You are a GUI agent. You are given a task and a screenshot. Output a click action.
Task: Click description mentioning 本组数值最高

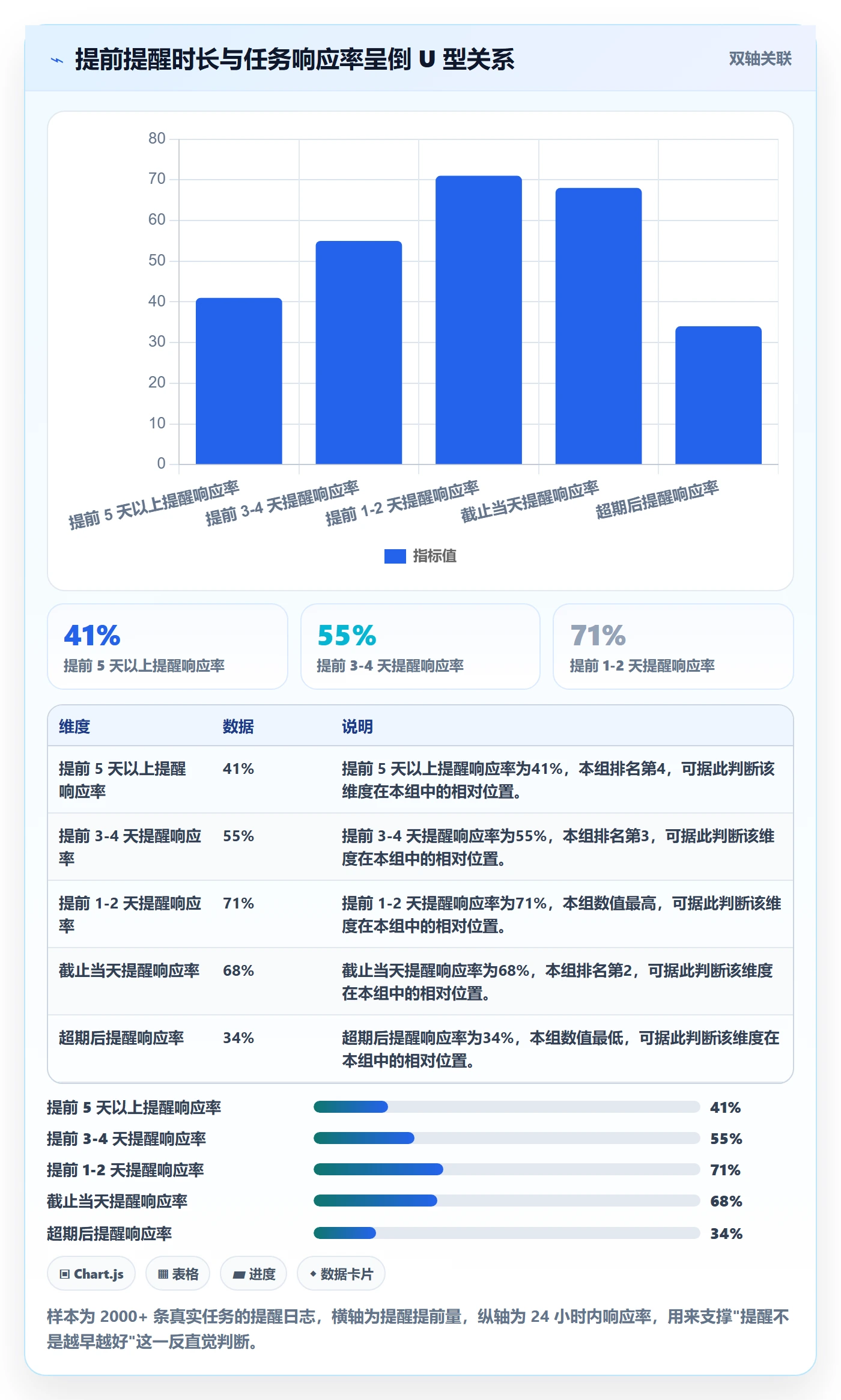(x=562, y=915)
